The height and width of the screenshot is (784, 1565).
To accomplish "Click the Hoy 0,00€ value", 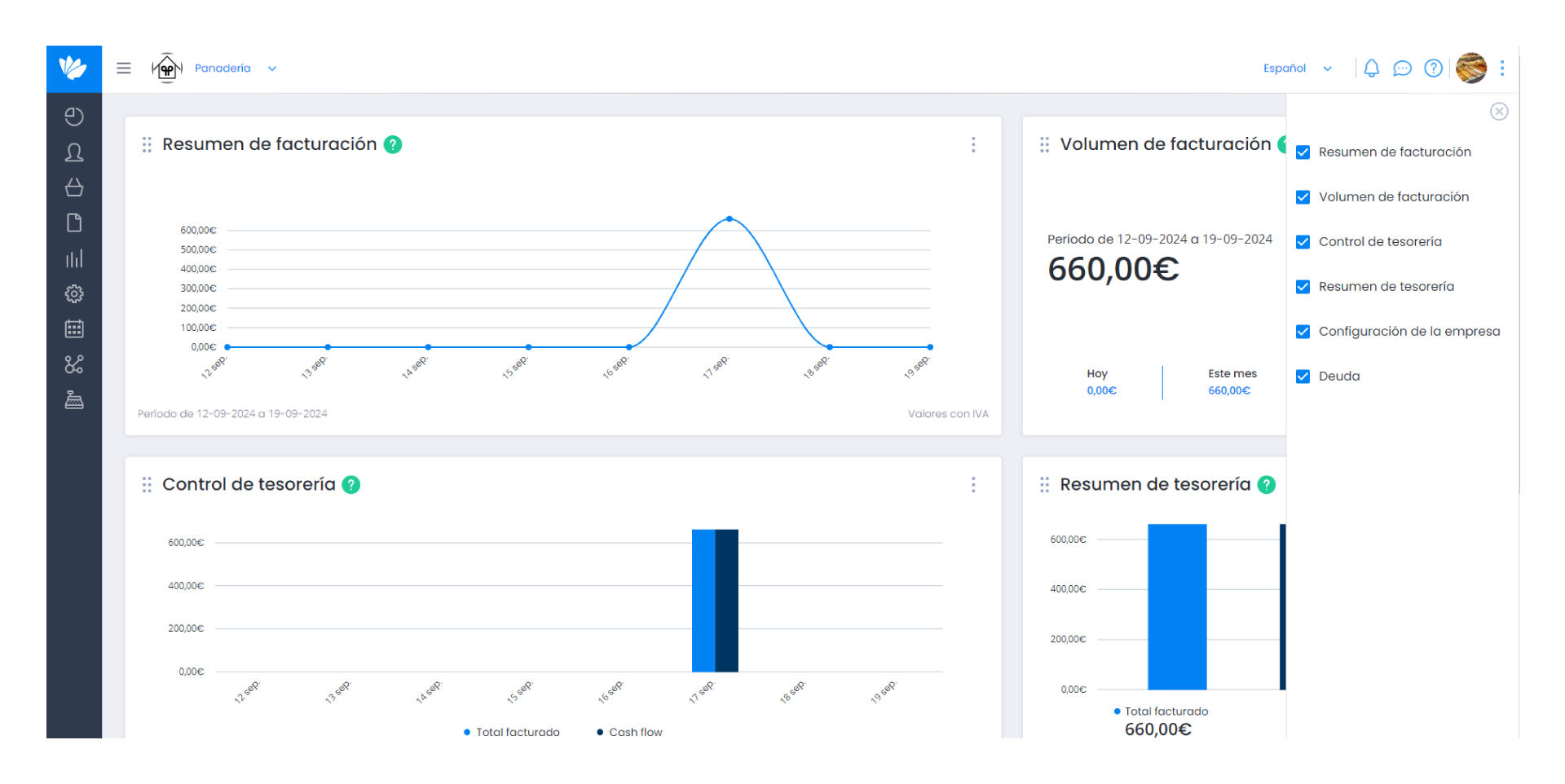I will pos(1101,390).
